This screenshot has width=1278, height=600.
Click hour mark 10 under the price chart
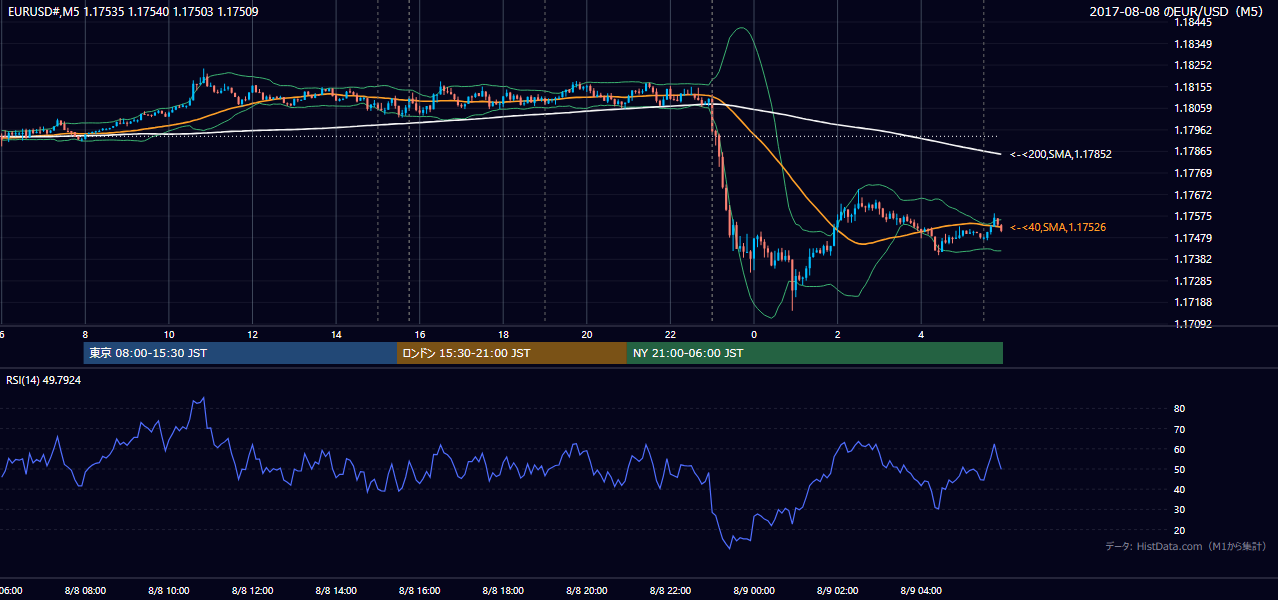pos(169,335)
